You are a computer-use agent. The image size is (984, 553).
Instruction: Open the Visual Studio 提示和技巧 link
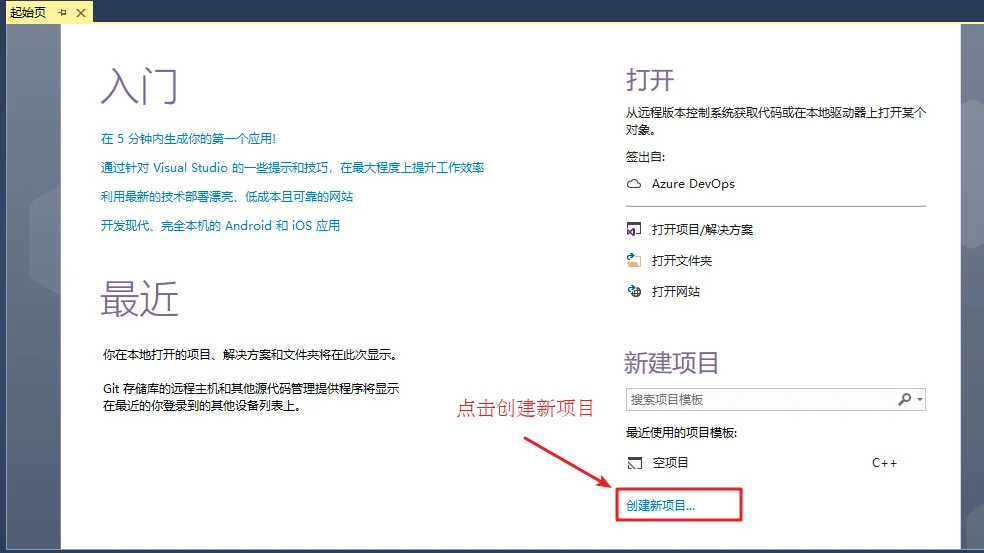tap(292, 168)
